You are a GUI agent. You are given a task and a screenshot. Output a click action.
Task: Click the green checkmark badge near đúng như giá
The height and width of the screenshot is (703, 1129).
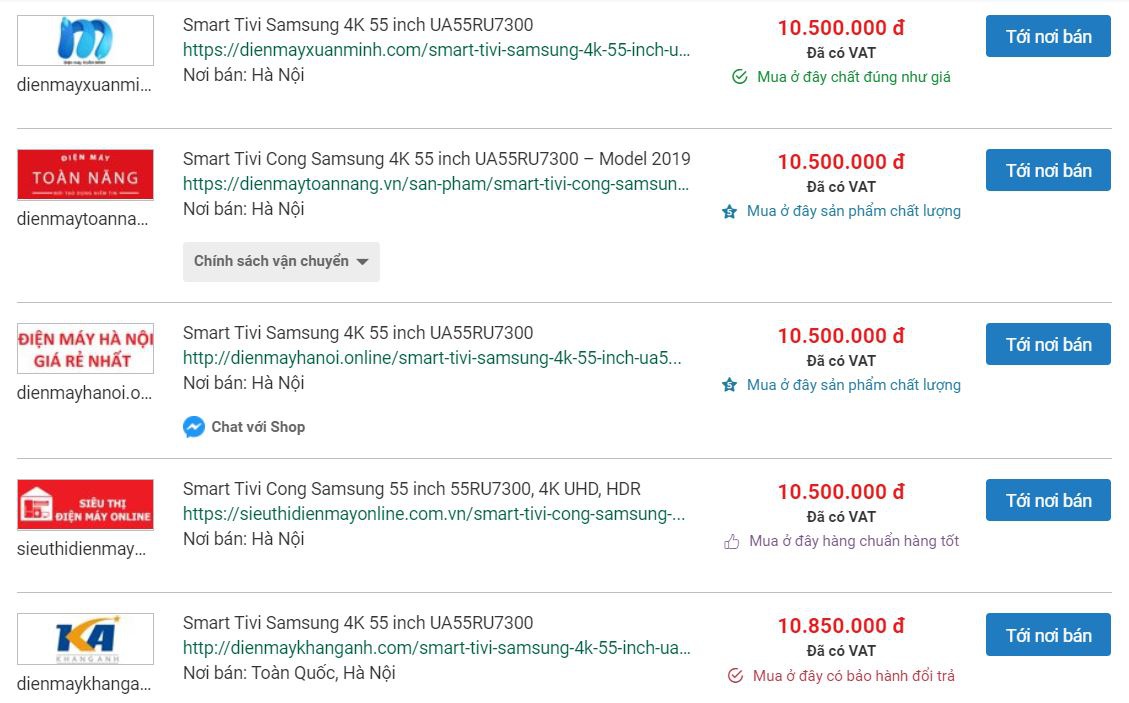(x=739, y=75)
